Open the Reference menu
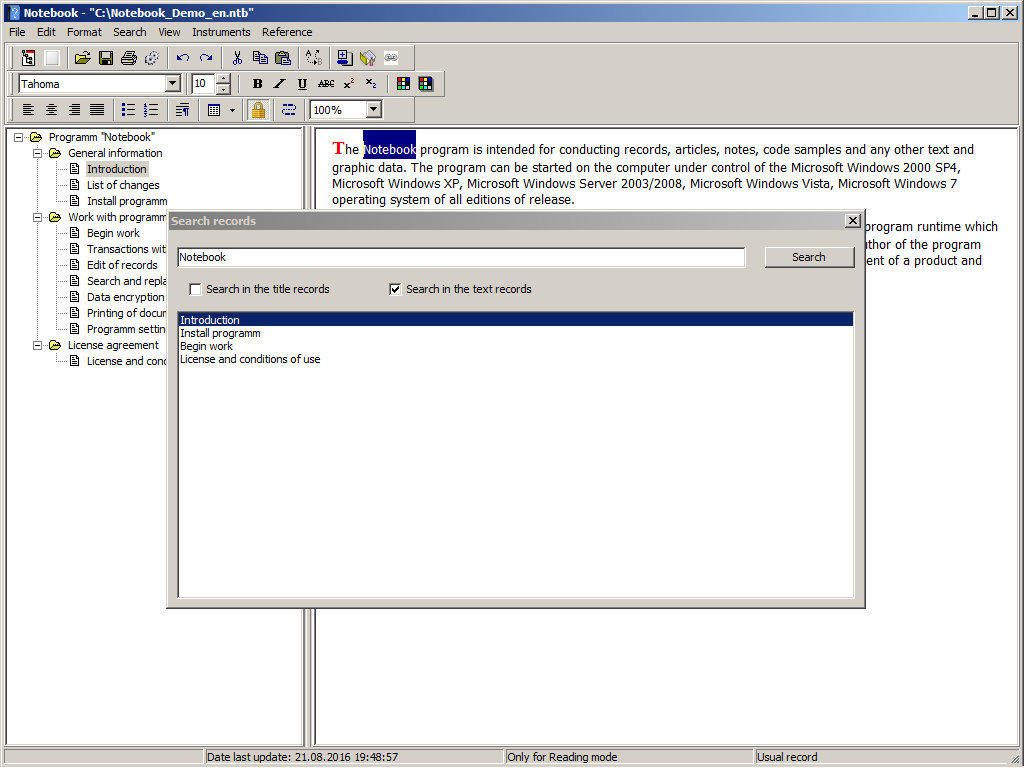 point(287,32)
